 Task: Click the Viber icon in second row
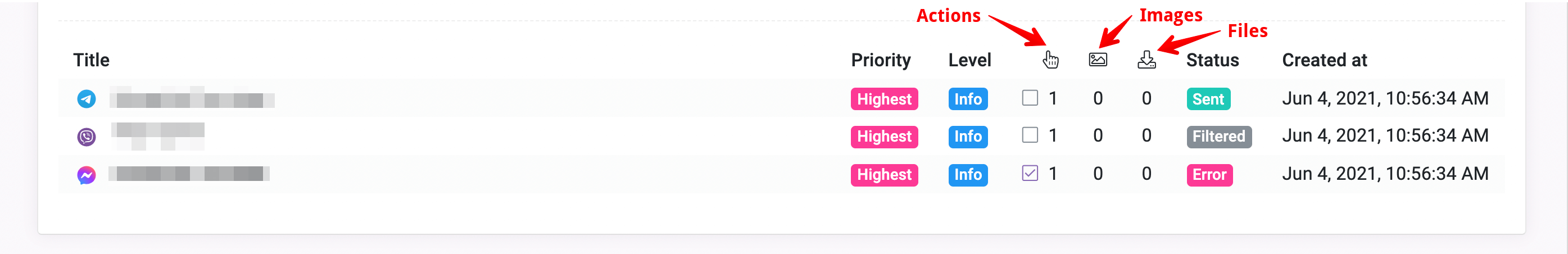pyautogui.click(x=87, y=137)
